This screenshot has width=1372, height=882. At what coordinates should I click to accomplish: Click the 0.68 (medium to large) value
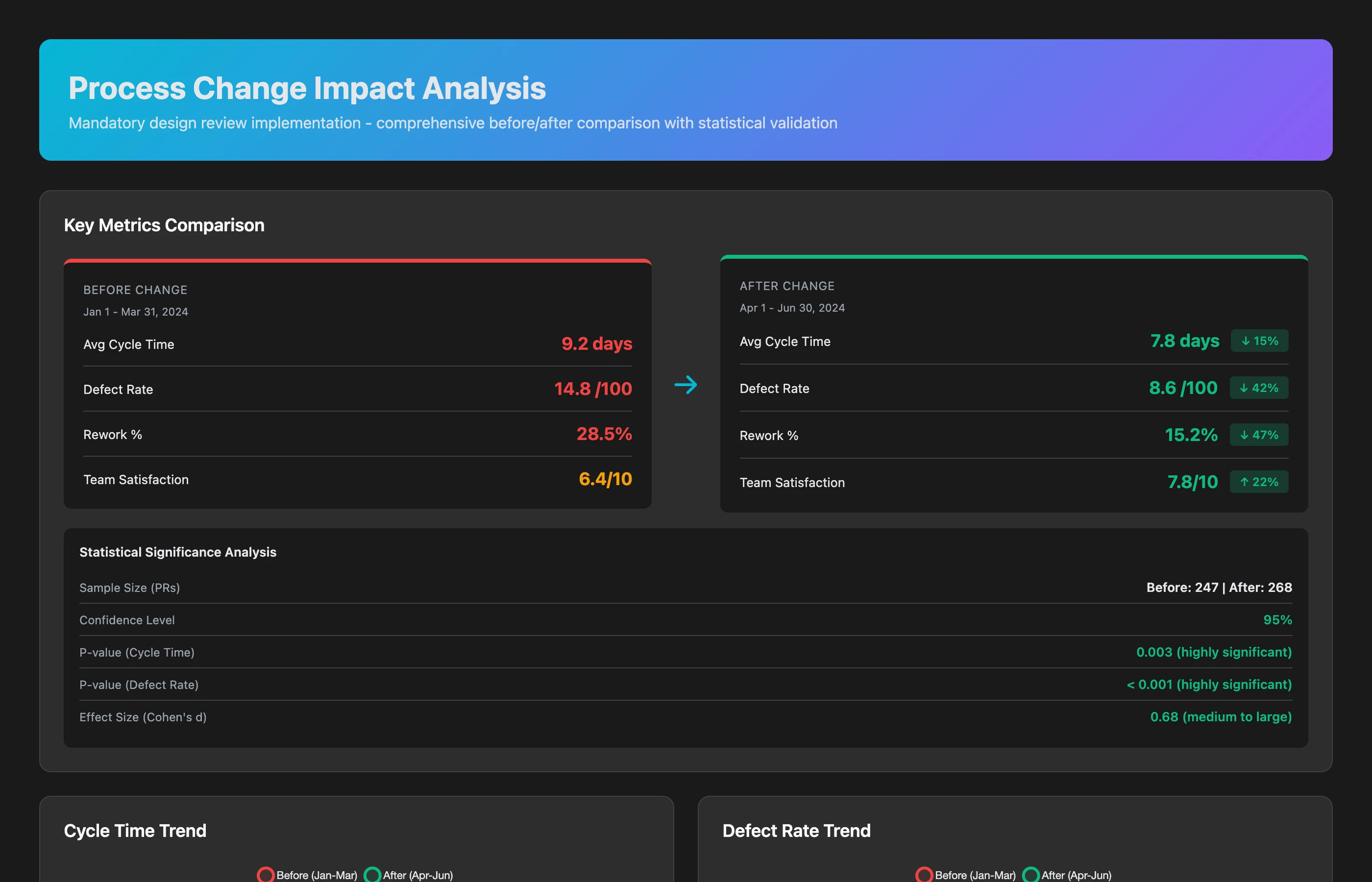click(x=1221, y=716)
